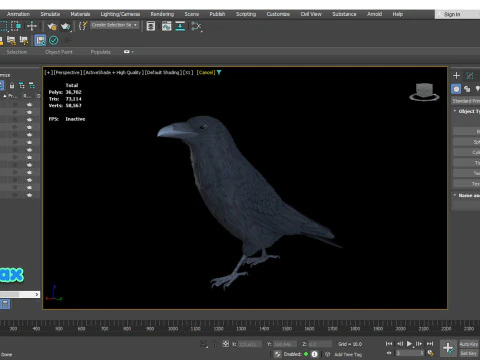Open the Rendering menu
Screen dimensions: 480x360
click(x=162, y=14)
